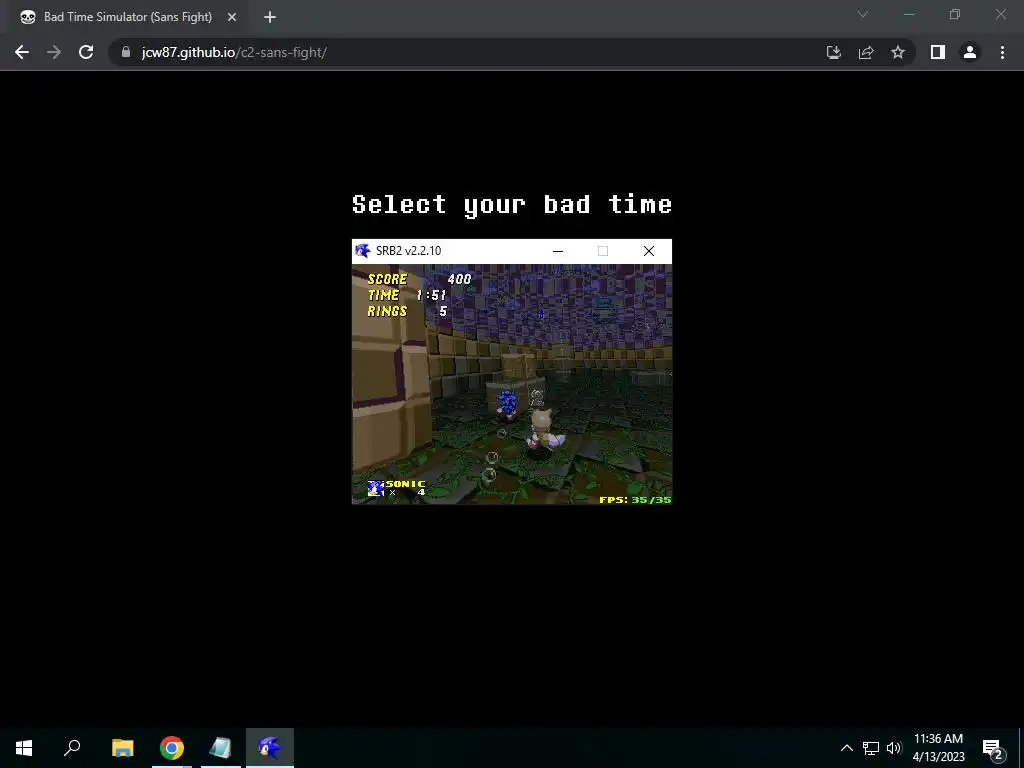Click the Select your bad time heading
The width and height of the screenshot is (1024, 768).
point(512,205)
